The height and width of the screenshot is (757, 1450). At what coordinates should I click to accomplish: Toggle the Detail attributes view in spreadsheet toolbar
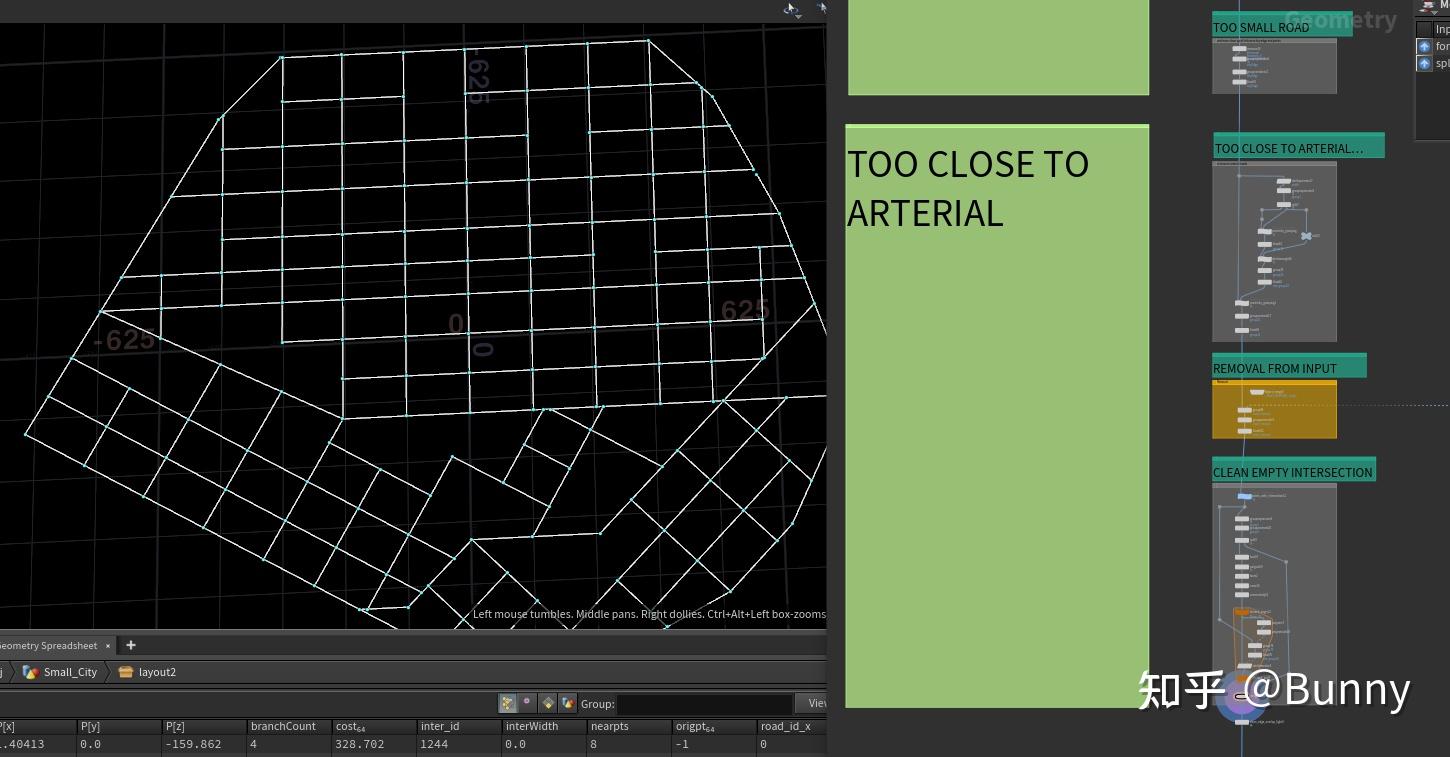(x=568, y=703)
